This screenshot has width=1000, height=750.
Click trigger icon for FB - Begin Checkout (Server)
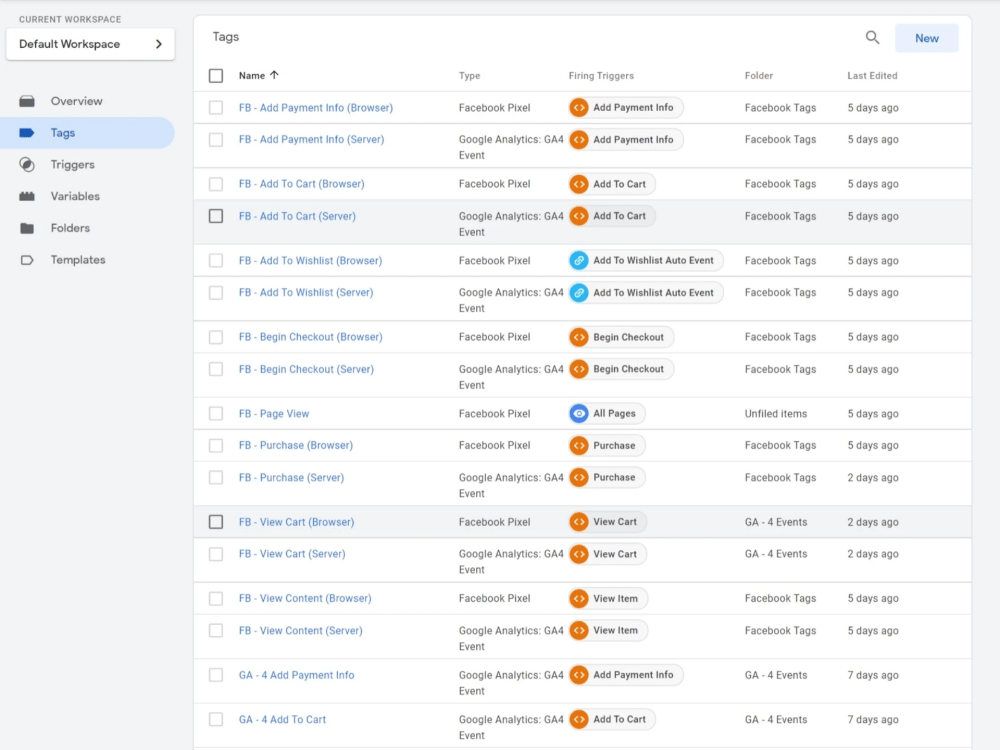click(x=579, y=369)
